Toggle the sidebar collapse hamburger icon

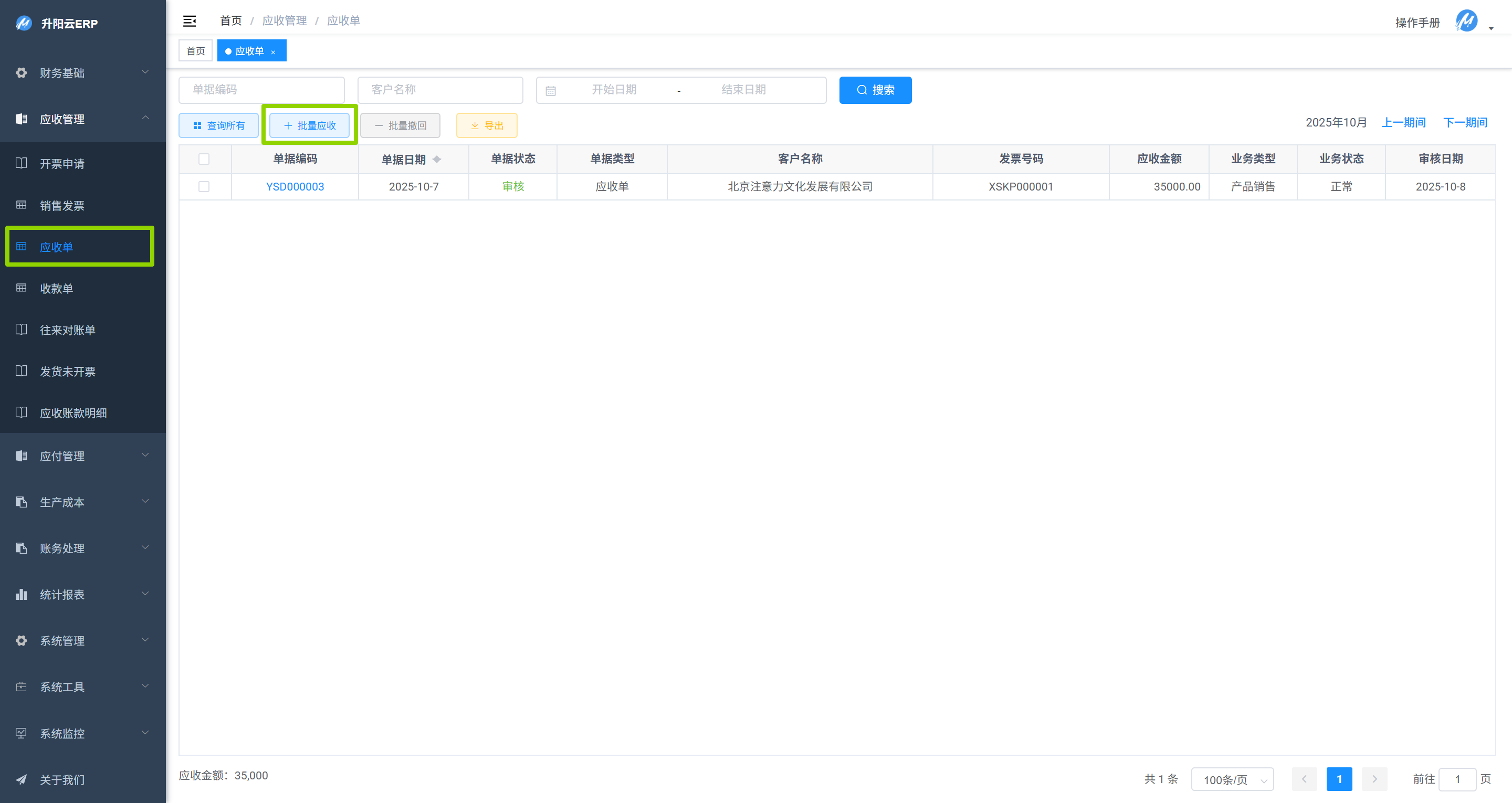(190, 20)
